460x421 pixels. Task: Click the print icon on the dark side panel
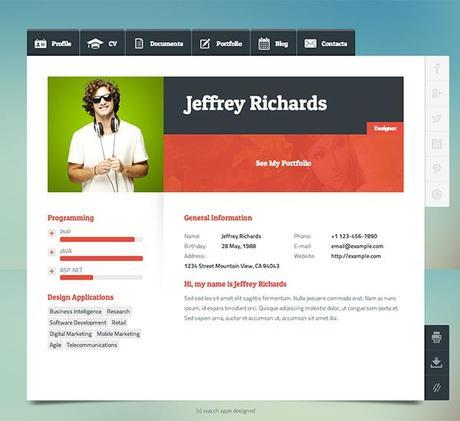437,337
